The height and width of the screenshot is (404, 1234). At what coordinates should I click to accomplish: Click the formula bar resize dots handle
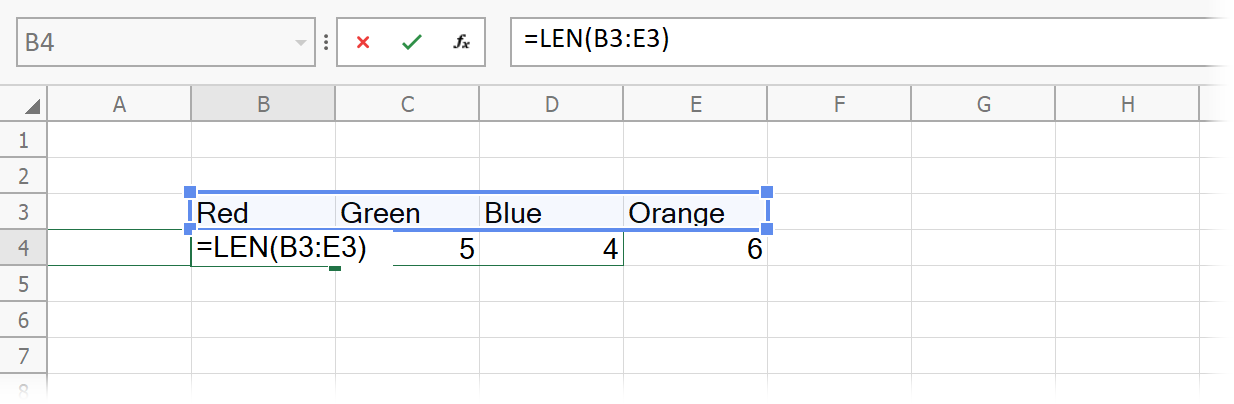327,43
